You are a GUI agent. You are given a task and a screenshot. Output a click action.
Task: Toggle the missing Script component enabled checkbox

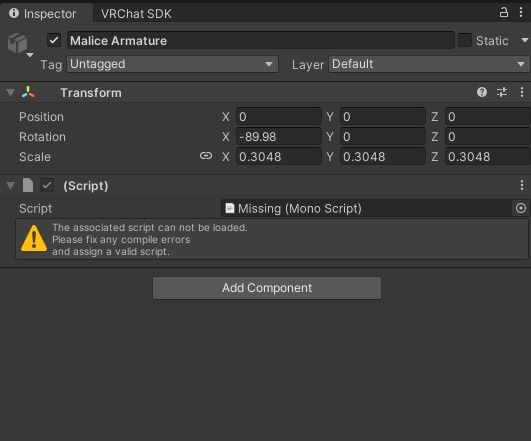coord(47,185)
